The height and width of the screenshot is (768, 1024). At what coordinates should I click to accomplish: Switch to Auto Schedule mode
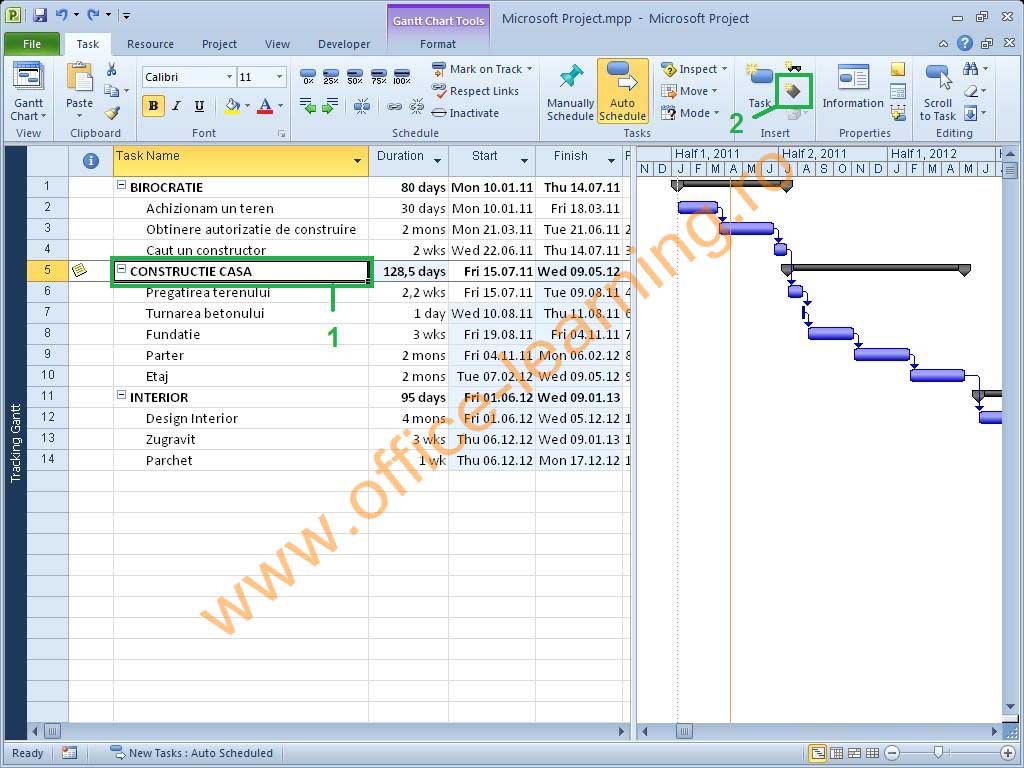pyautogui.click(x=622, y=91)
